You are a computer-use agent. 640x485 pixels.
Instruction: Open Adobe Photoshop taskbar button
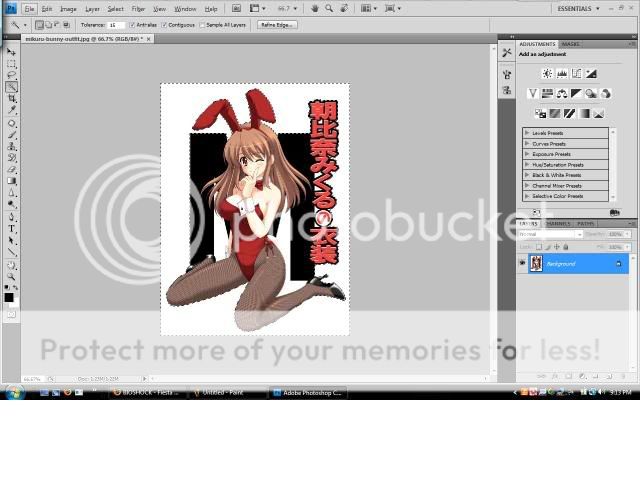pyautogui.click(x=308, y=393)
